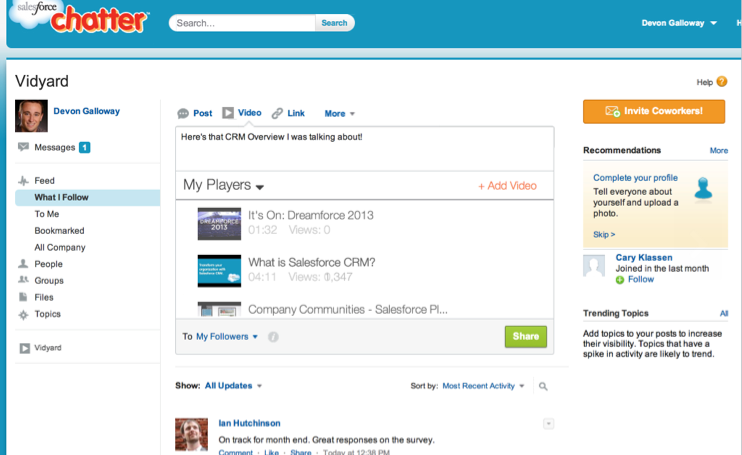Click the blue profile figure icon
This screenshot has width=742, height=455.
click(703, 189)
